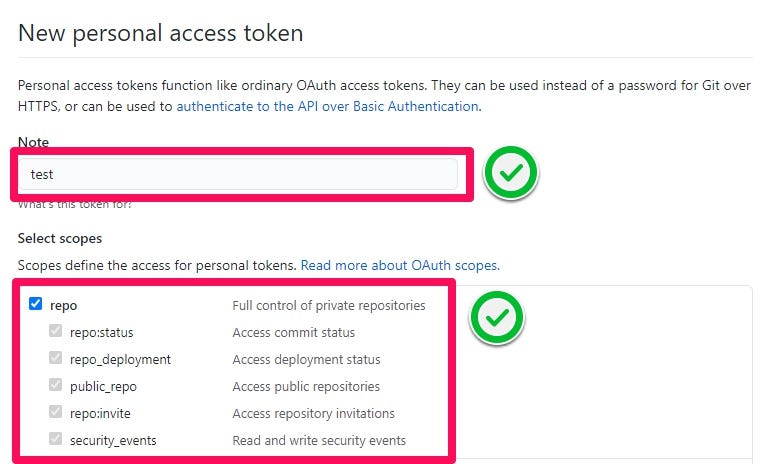Screen dimensions: 766x464
Task: Focus the Note input containing 'test'
Action: [238, 174]
